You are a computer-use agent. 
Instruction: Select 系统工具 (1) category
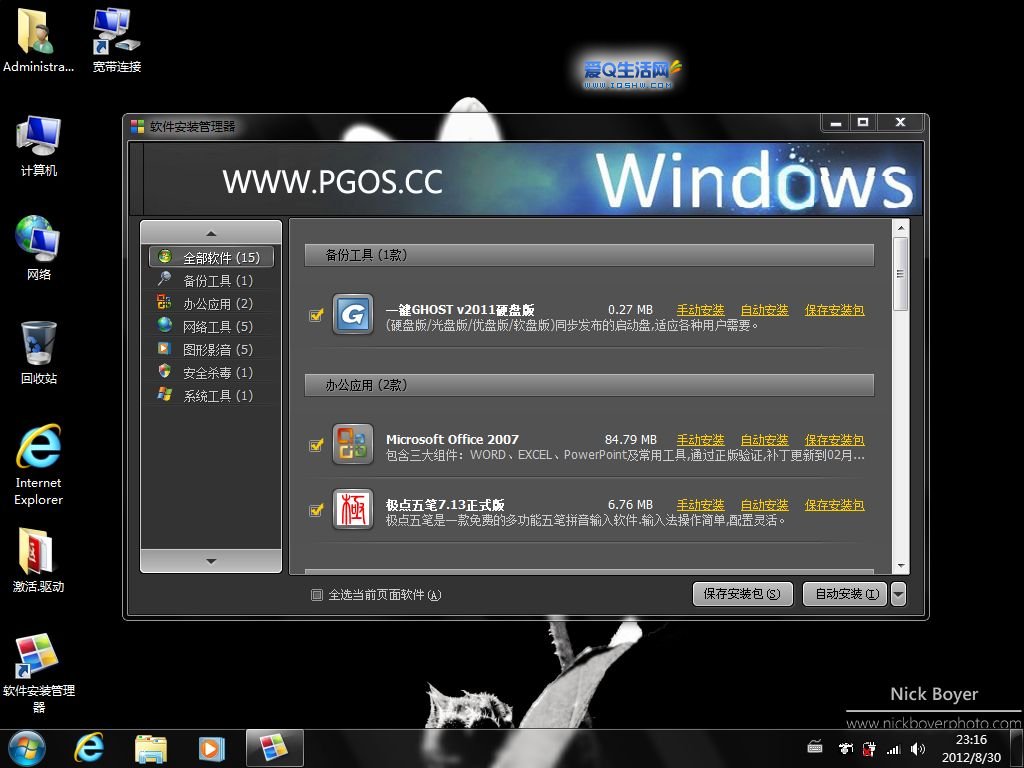(211, 396)
